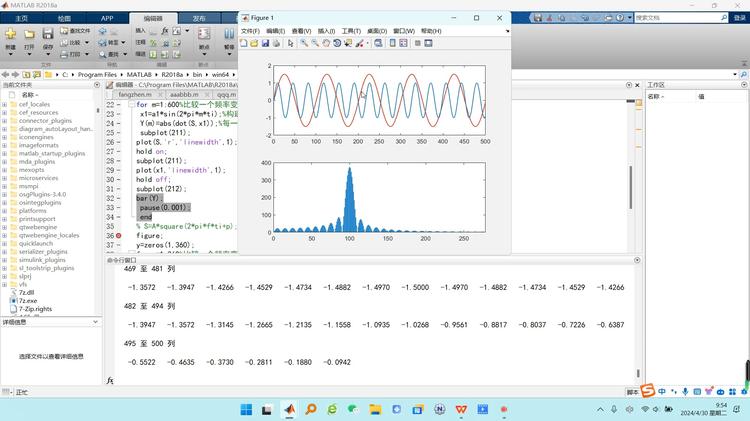Click New Figure icon in Figure 1 toolbar

click(x=243, y=43)
